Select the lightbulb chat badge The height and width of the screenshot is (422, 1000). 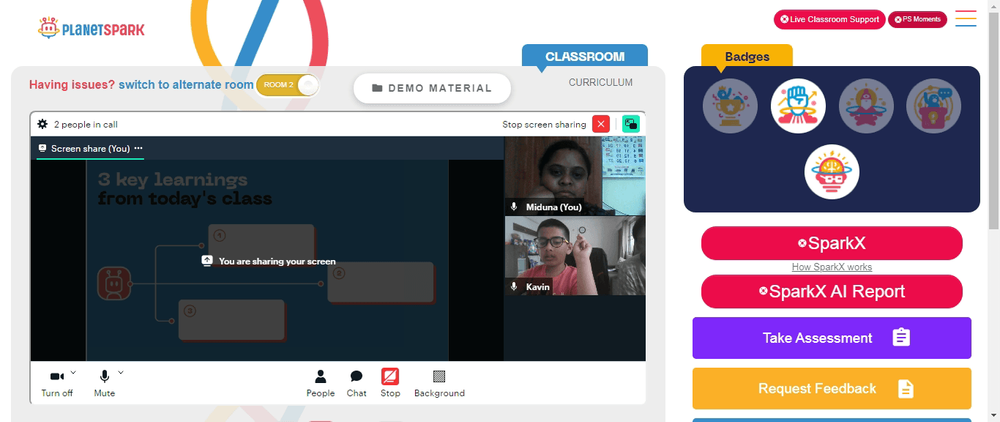[934, 106]
